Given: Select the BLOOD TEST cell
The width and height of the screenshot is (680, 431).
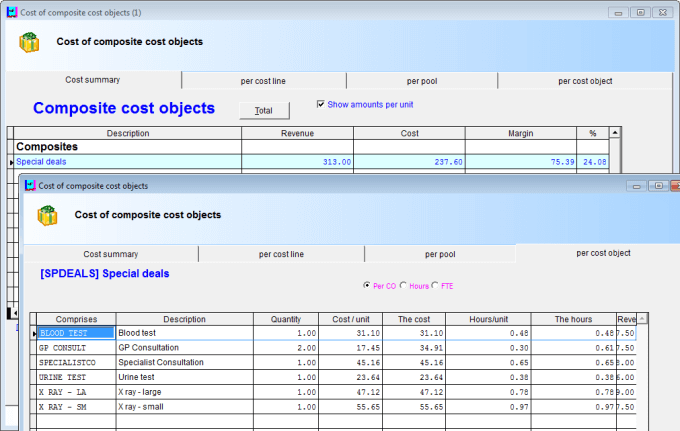Looking at the screenshot, I should click(65, 333).
